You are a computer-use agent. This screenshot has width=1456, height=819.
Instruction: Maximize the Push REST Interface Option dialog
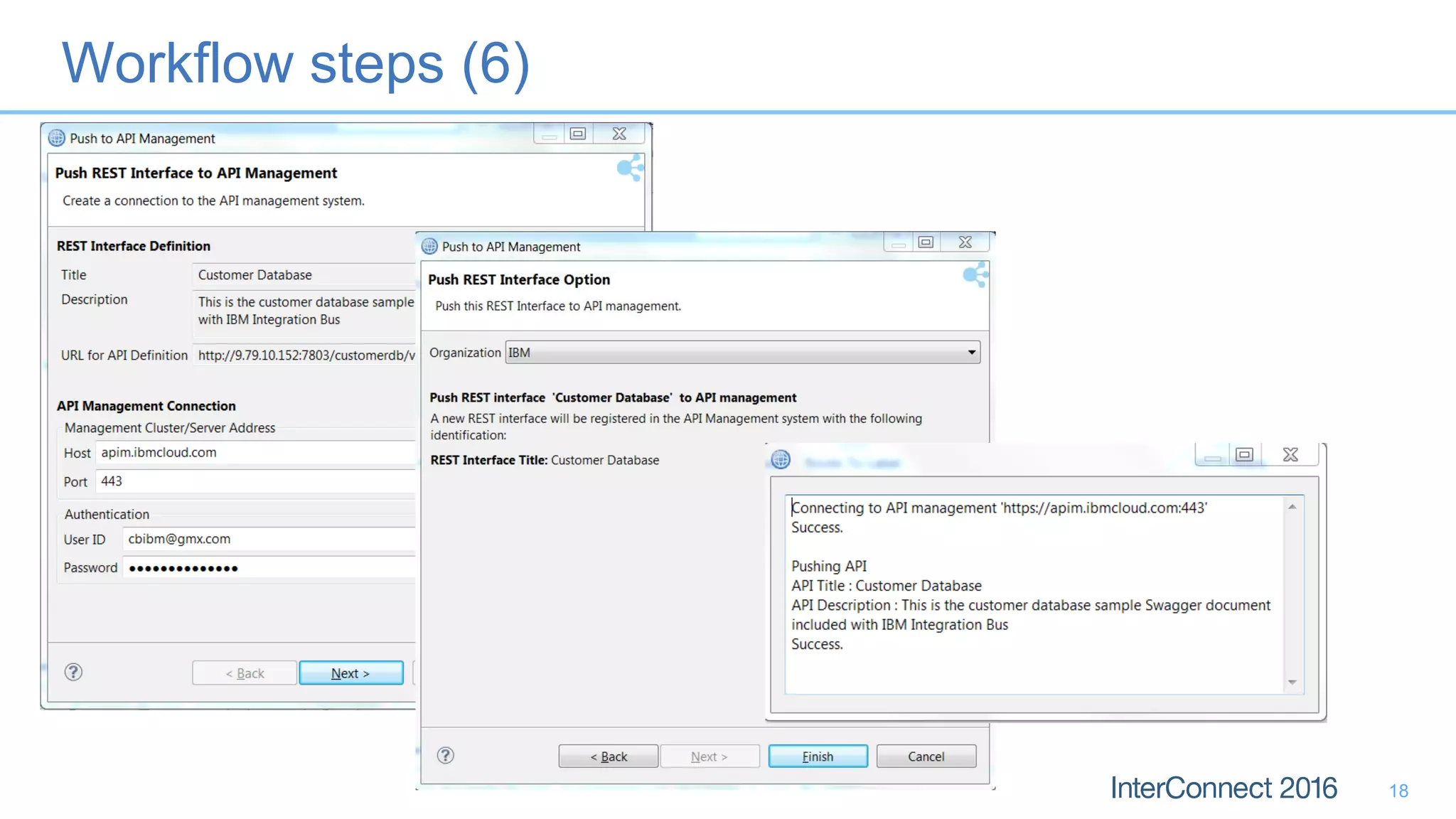(x=926, y=242)
